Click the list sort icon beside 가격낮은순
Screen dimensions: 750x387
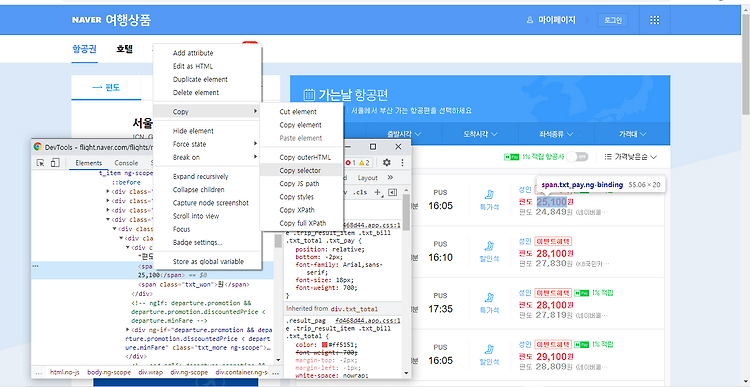coord(608,156)
